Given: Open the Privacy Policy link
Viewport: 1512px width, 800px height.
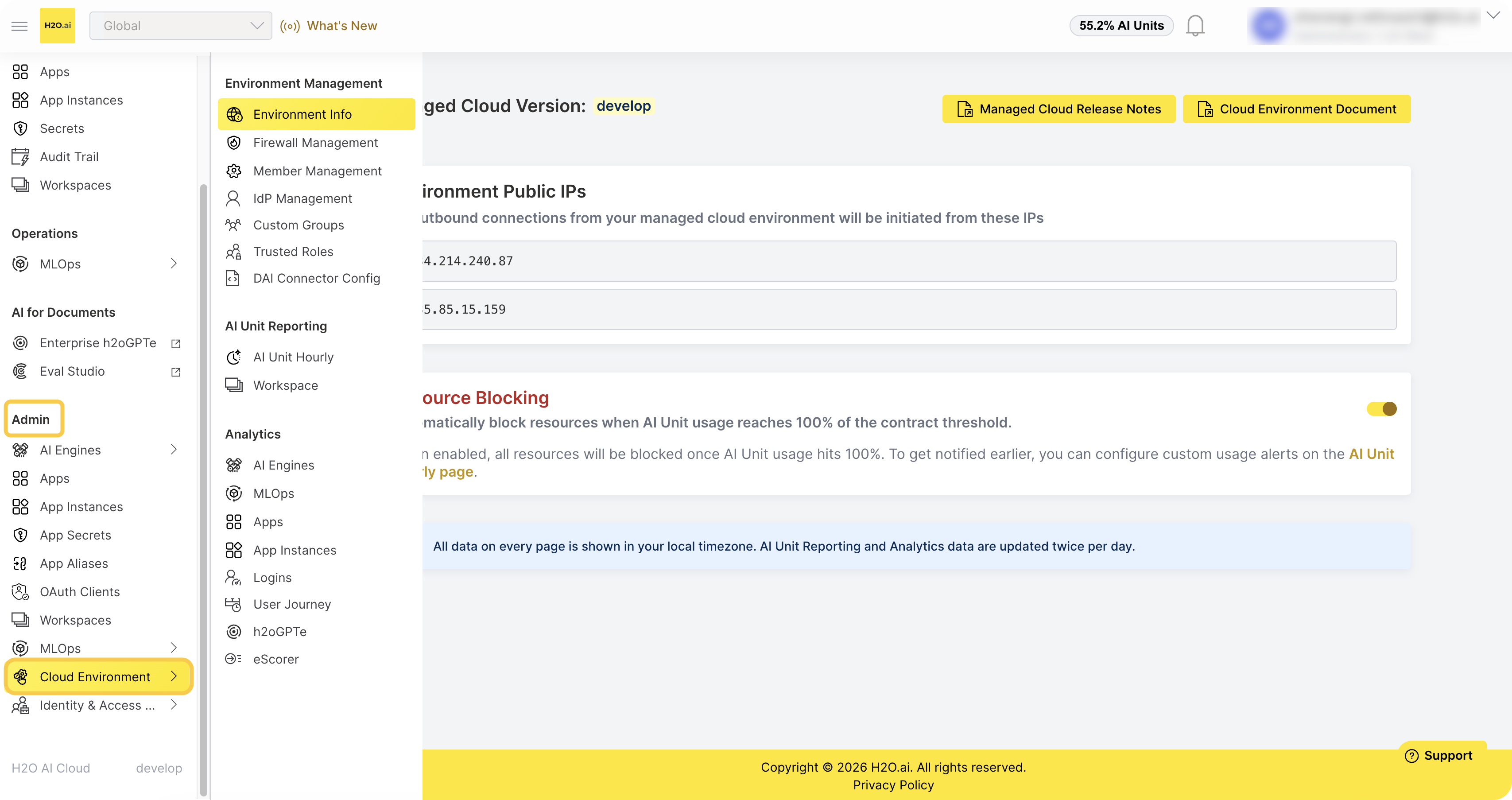Looking at the screenshot, I should tap(893, 785).
